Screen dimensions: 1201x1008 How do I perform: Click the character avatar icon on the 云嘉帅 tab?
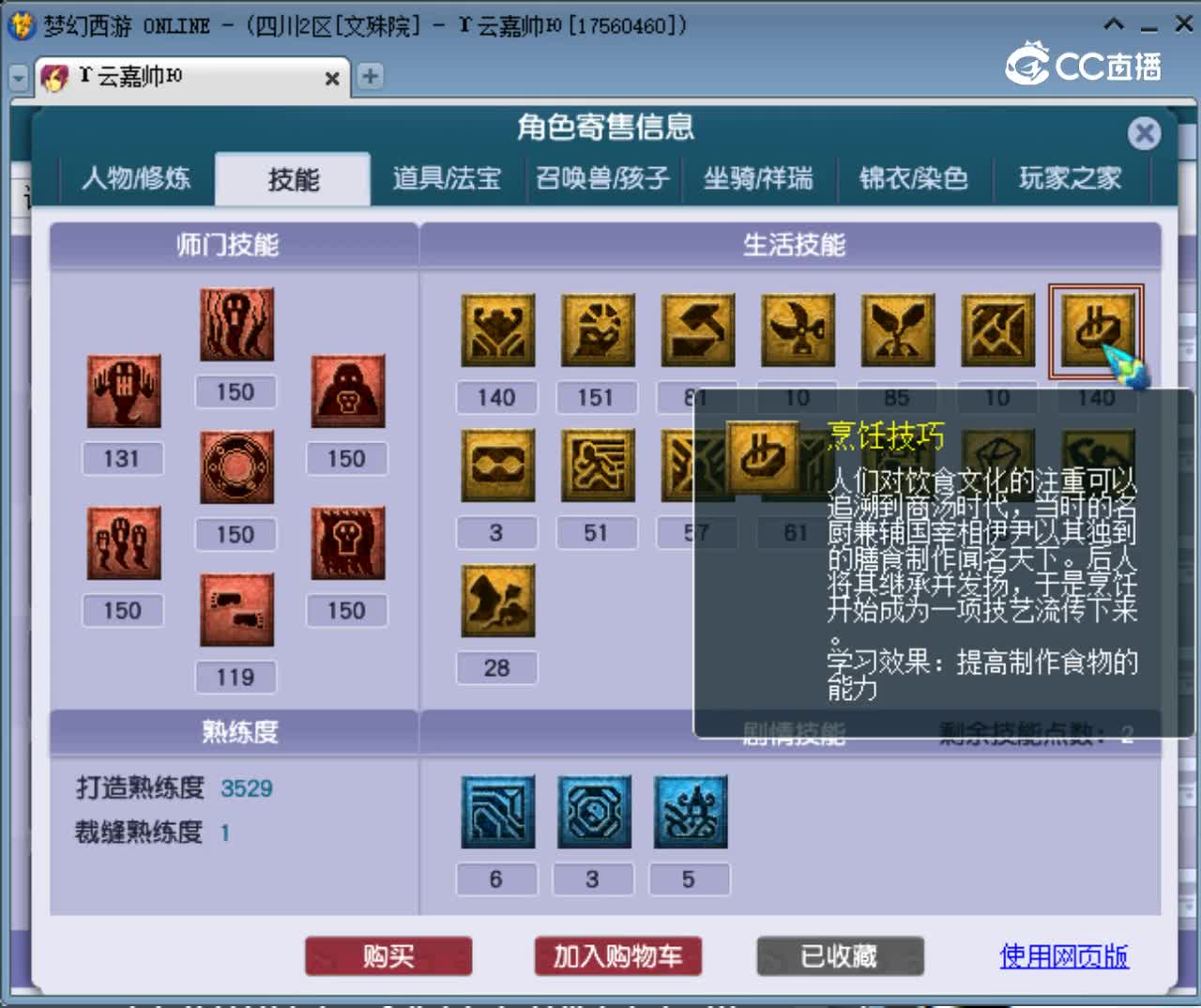pos(55,77)
